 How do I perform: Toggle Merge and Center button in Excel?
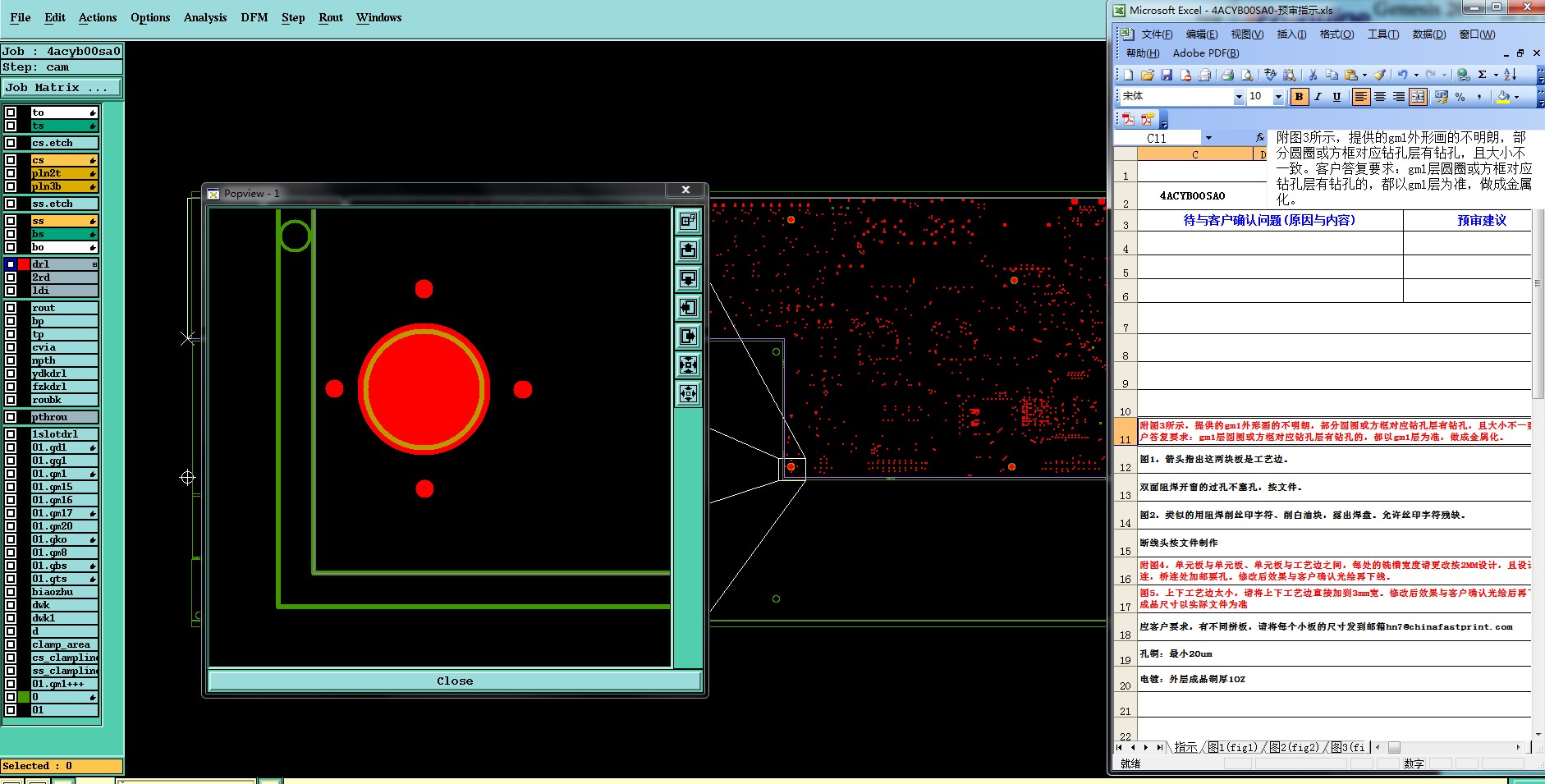(1418, 97)
